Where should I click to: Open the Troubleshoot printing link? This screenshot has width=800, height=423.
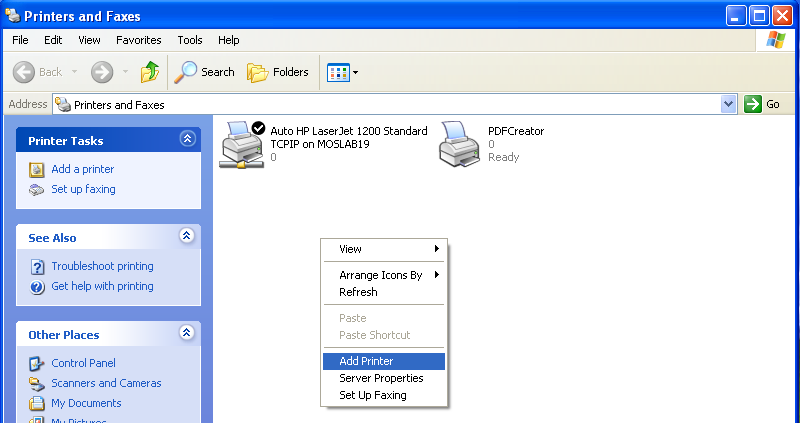tap(102, 266)
